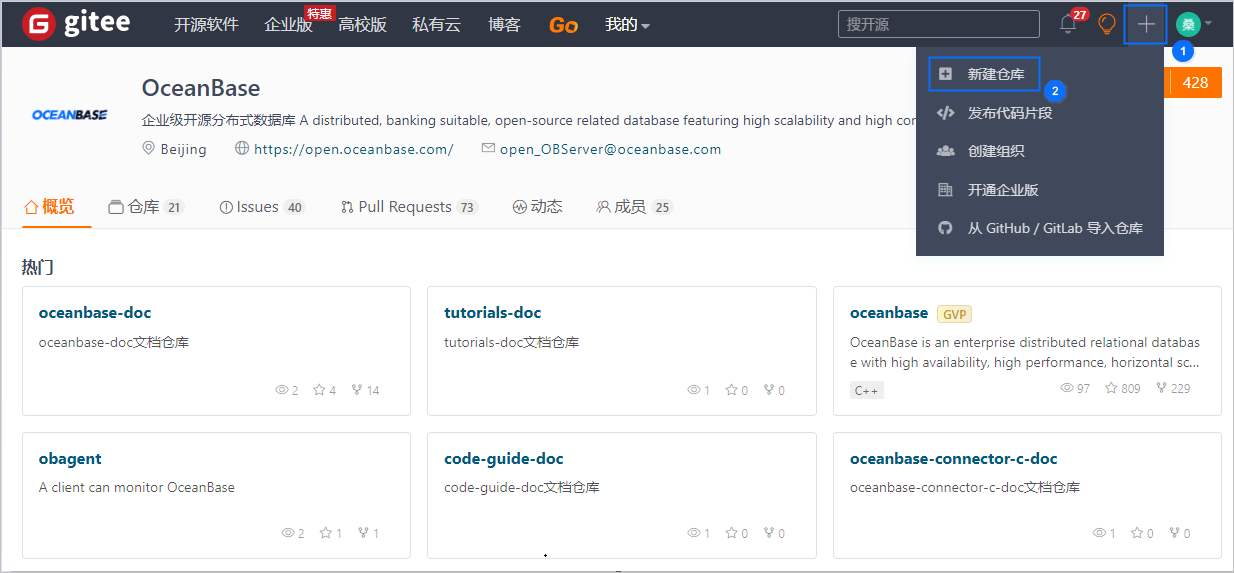1234x573 pixels.
Task: Click the plus icon in the header
Action: [1146, 24]
